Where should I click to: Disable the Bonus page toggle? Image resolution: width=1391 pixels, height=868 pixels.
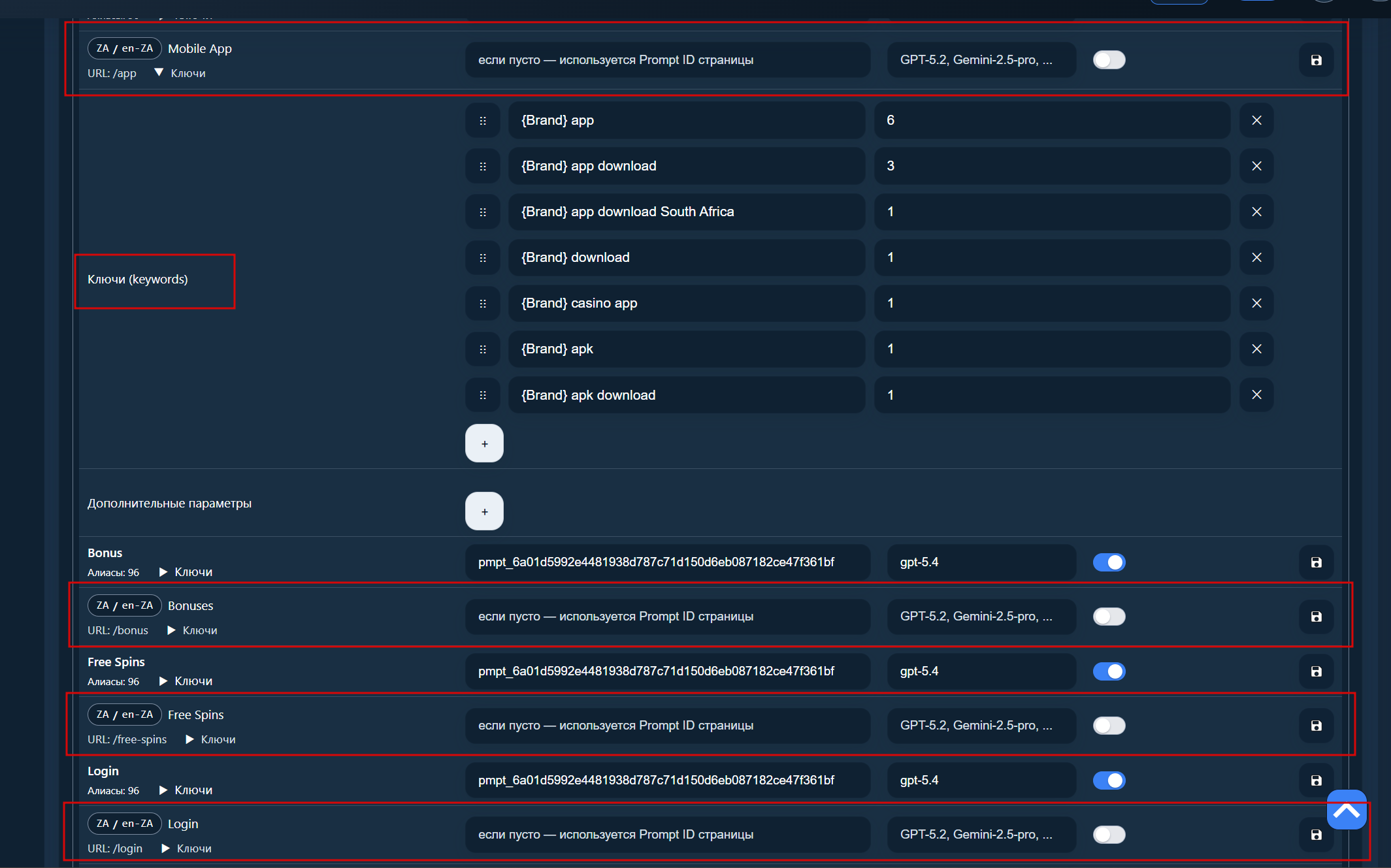(x=1109, y=562)
